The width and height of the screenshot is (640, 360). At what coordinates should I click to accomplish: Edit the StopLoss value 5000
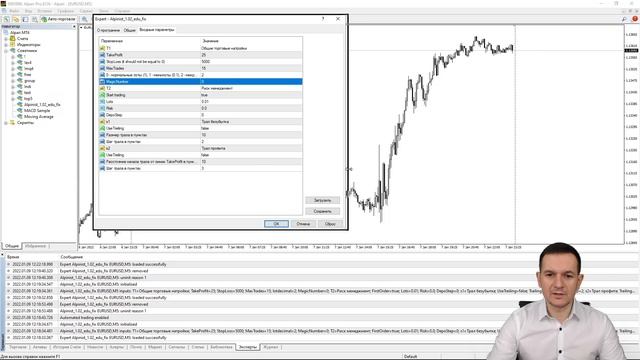[251, 62]
